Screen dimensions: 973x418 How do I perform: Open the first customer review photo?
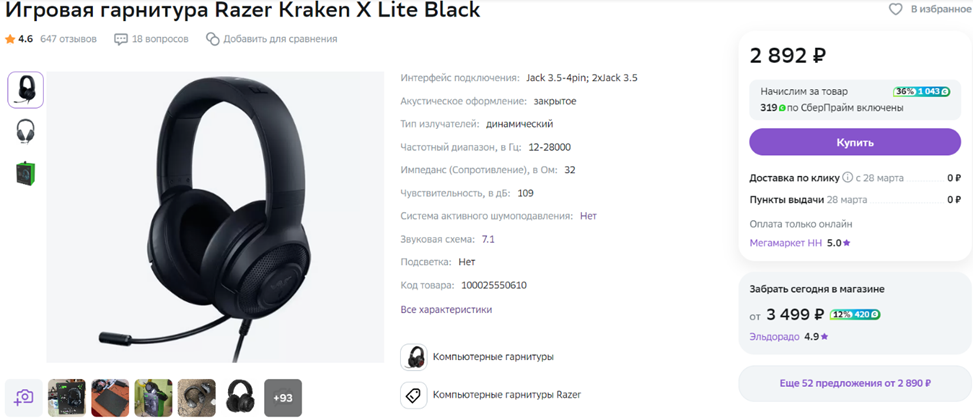click(67, 398)
